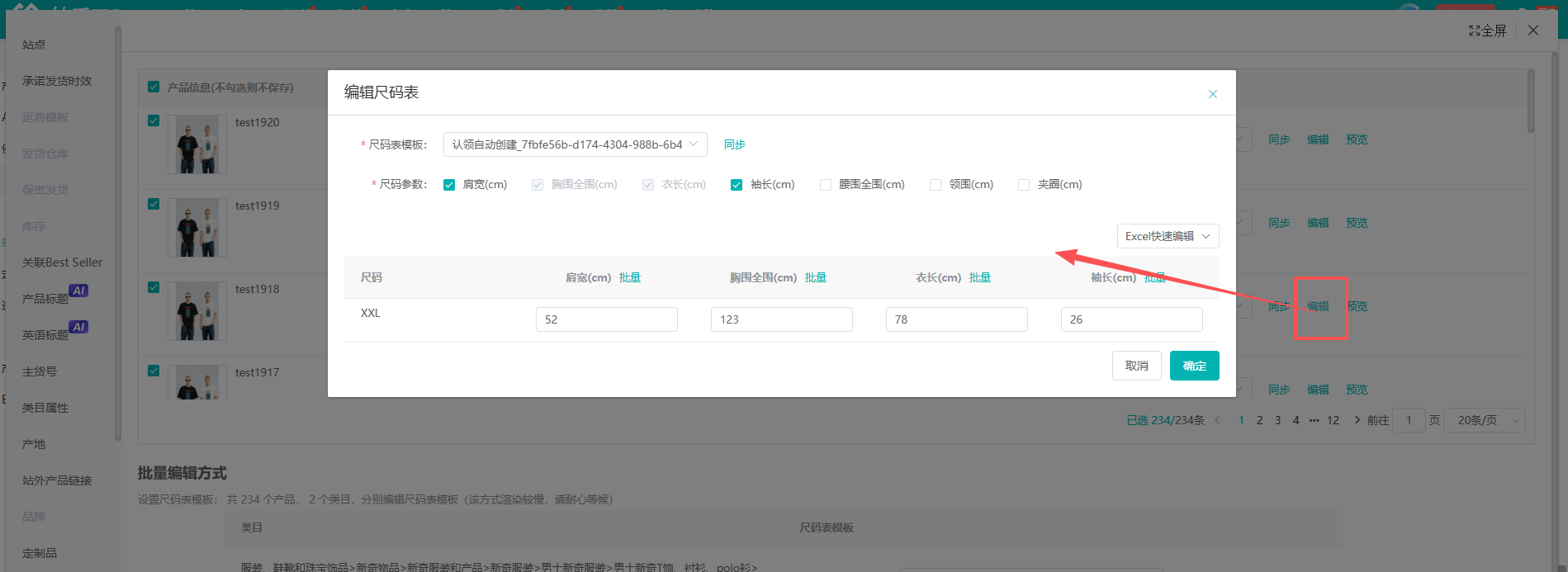This screenshot has width=1568, height=572.
Task: Click 同步 next to the template dropdown
Action: tap(735, 144)
